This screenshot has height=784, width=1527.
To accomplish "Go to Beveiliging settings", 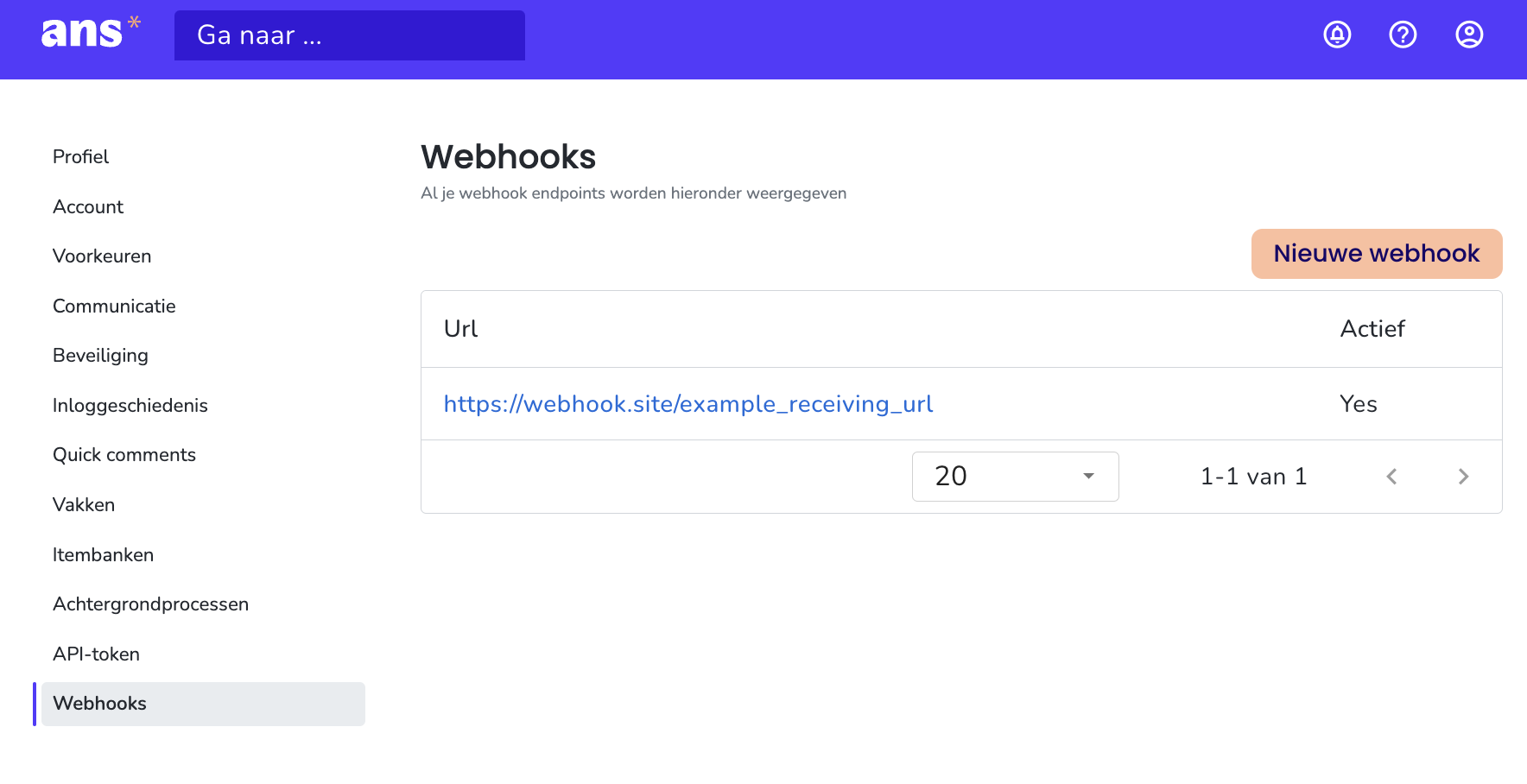I will click(100, 356).
